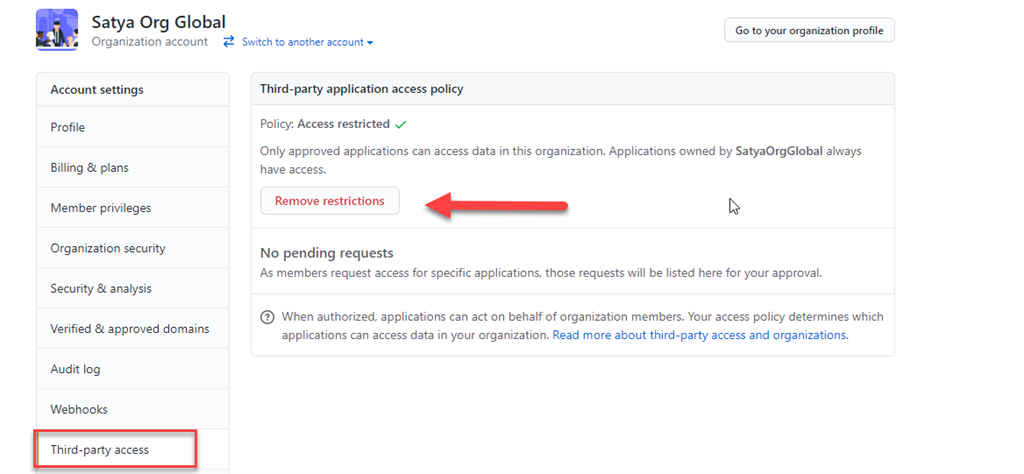Click the switch account arrows icon
This screenshot has height=474, width=1024.
[229, 42]
